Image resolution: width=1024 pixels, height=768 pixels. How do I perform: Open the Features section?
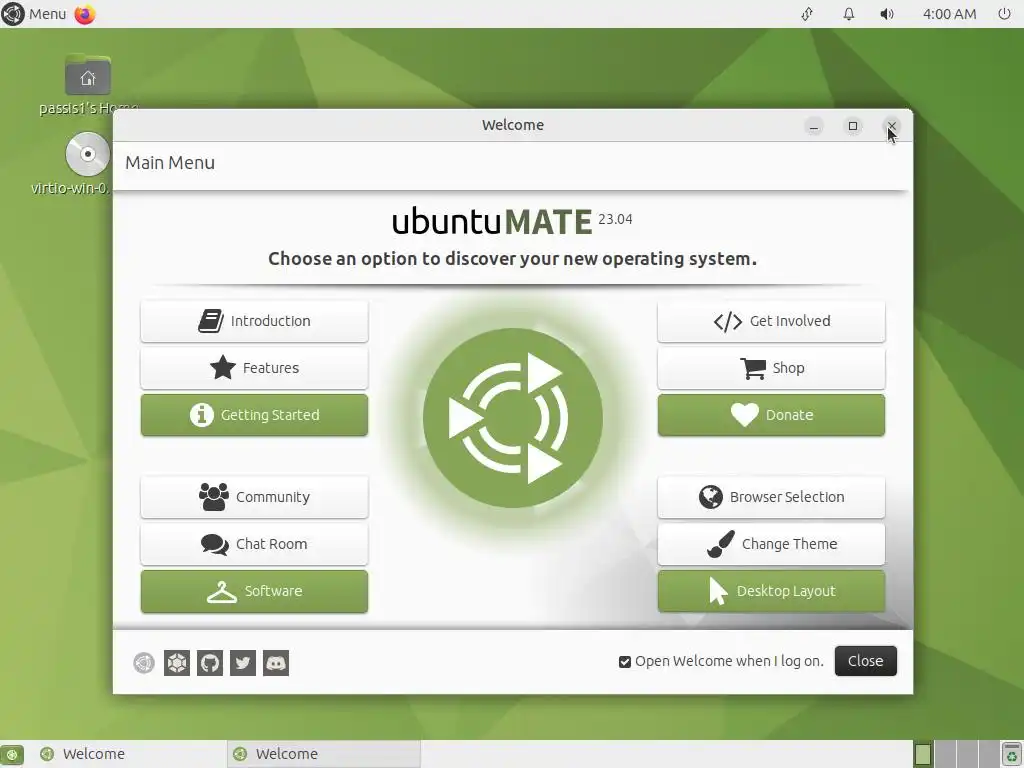click(254, 368)
